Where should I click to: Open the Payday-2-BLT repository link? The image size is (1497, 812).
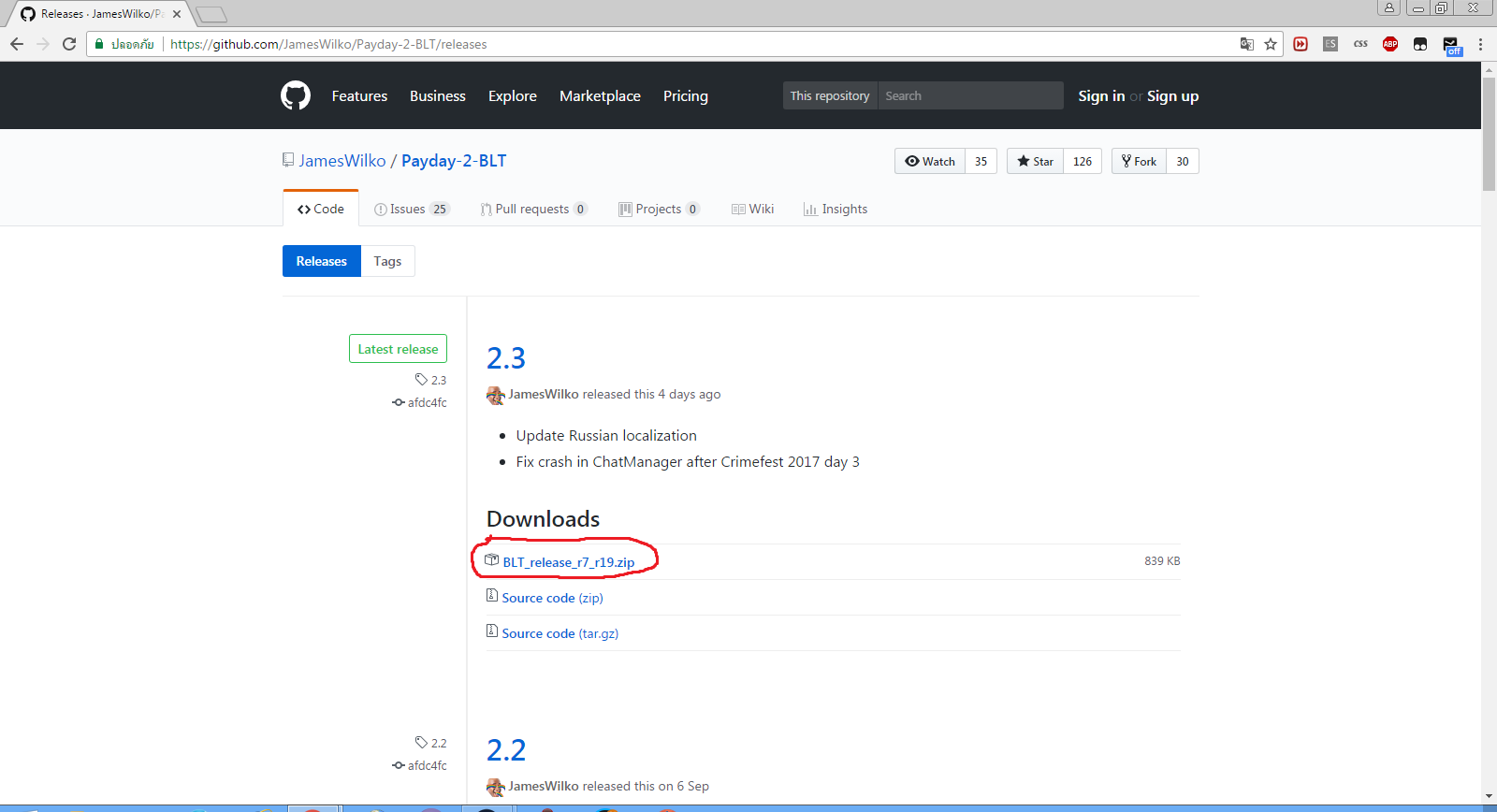(x=454, y=161)
